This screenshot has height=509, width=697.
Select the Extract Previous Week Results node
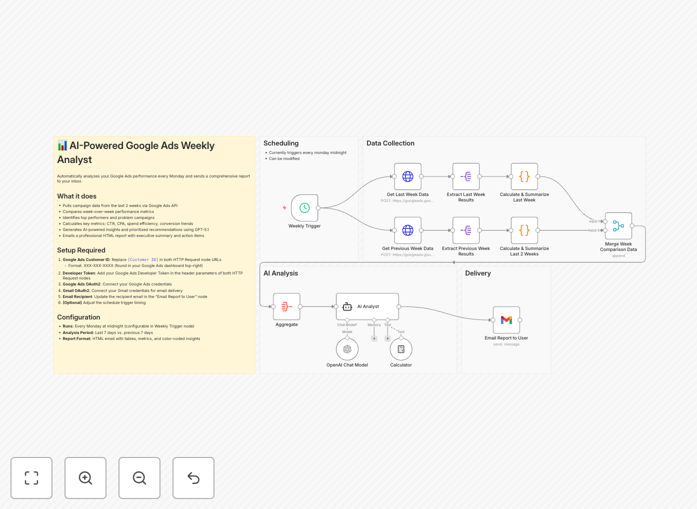click(x=466, y=230)
